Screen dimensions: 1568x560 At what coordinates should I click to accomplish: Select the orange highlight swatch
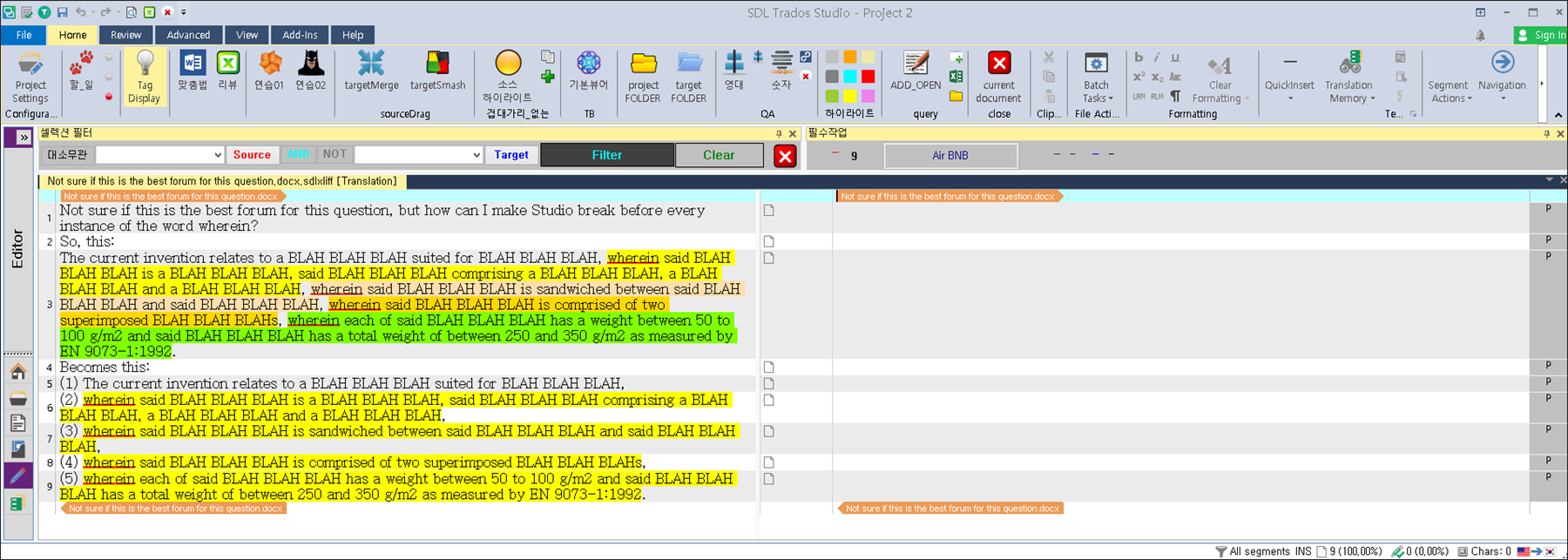[x=850, y=57]
